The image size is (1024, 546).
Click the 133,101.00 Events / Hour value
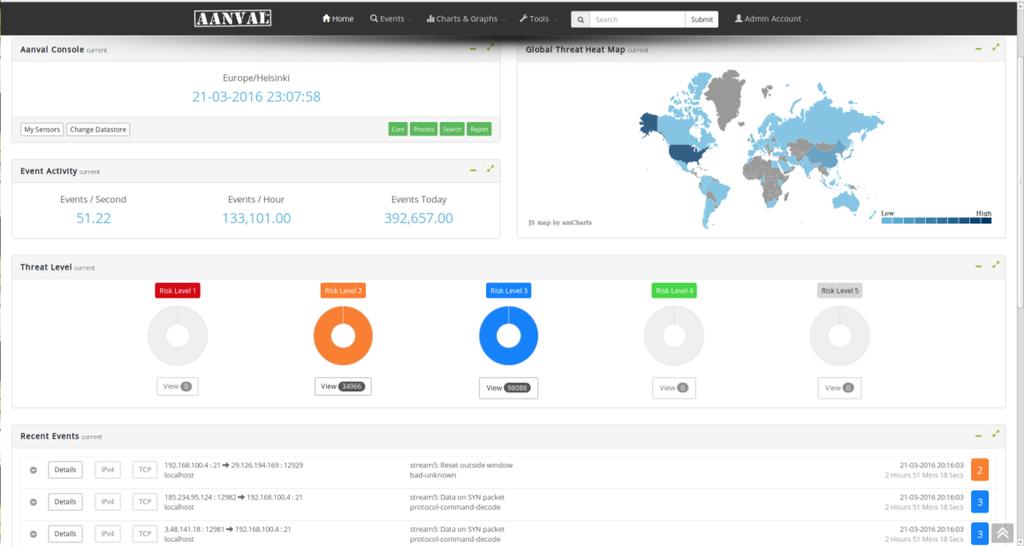coord(257,218)
